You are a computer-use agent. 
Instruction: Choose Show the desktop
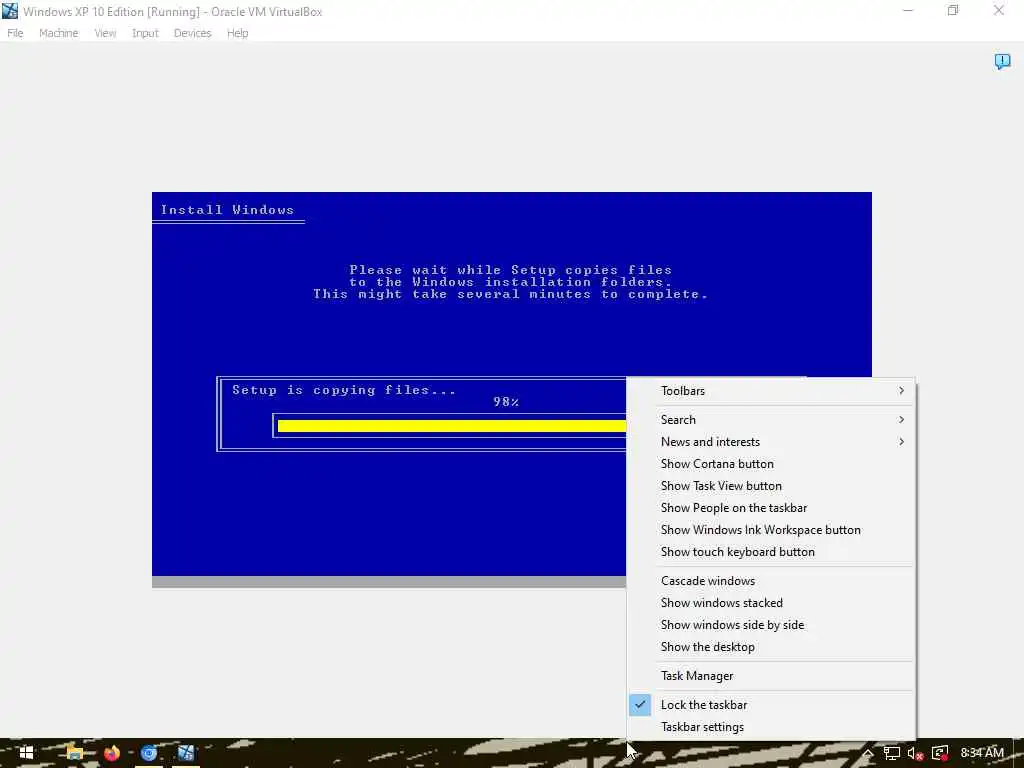(771, 647)
